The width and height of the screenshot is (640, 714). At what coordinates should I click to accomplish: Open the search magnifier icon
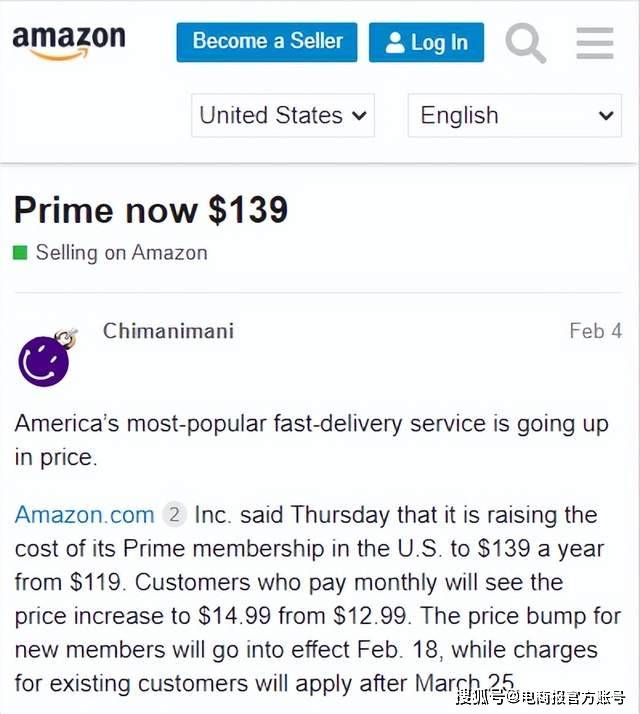point(525,43)
